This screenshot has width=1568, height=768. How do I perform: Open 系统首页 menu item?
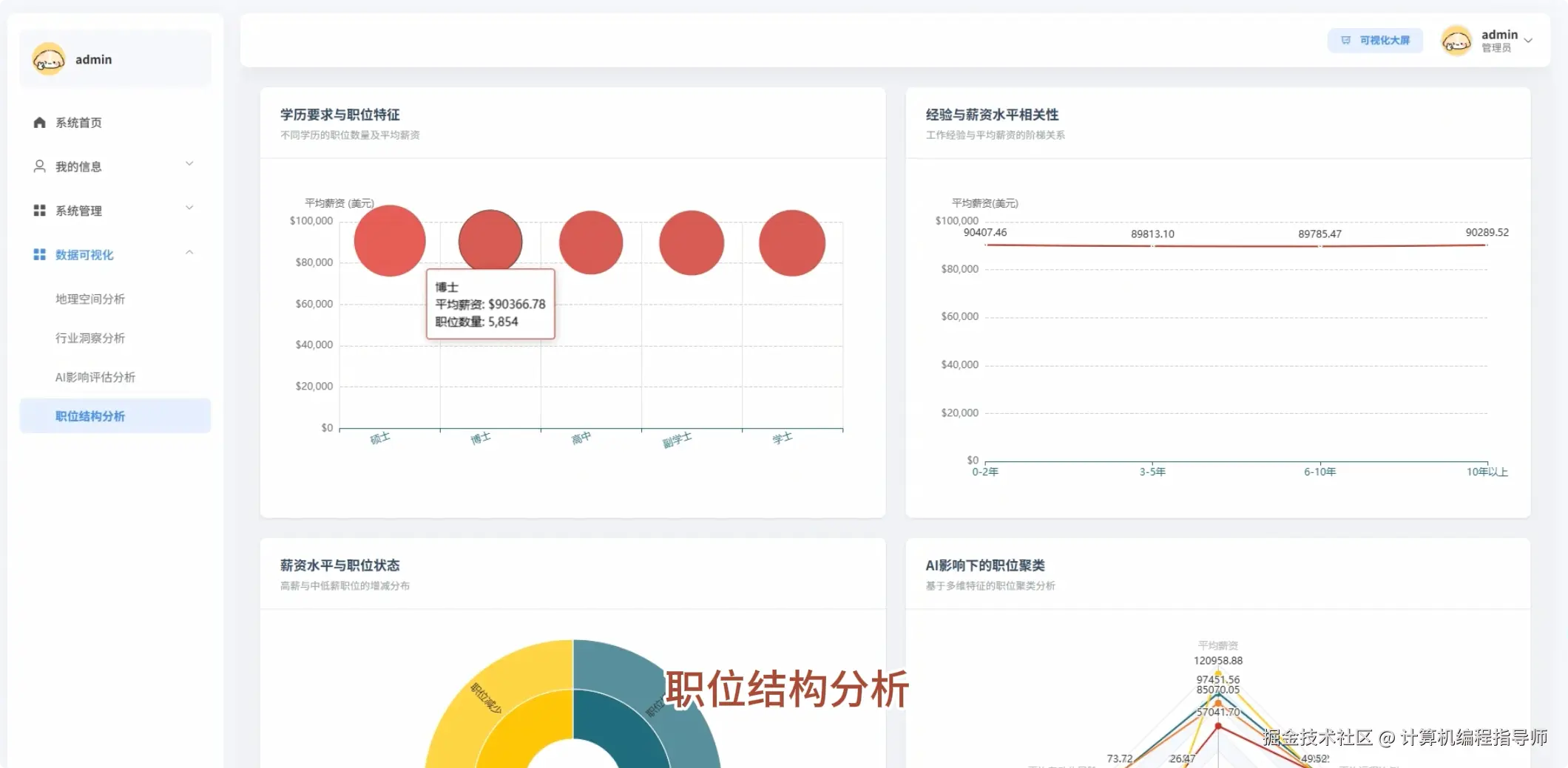point(115,123)
